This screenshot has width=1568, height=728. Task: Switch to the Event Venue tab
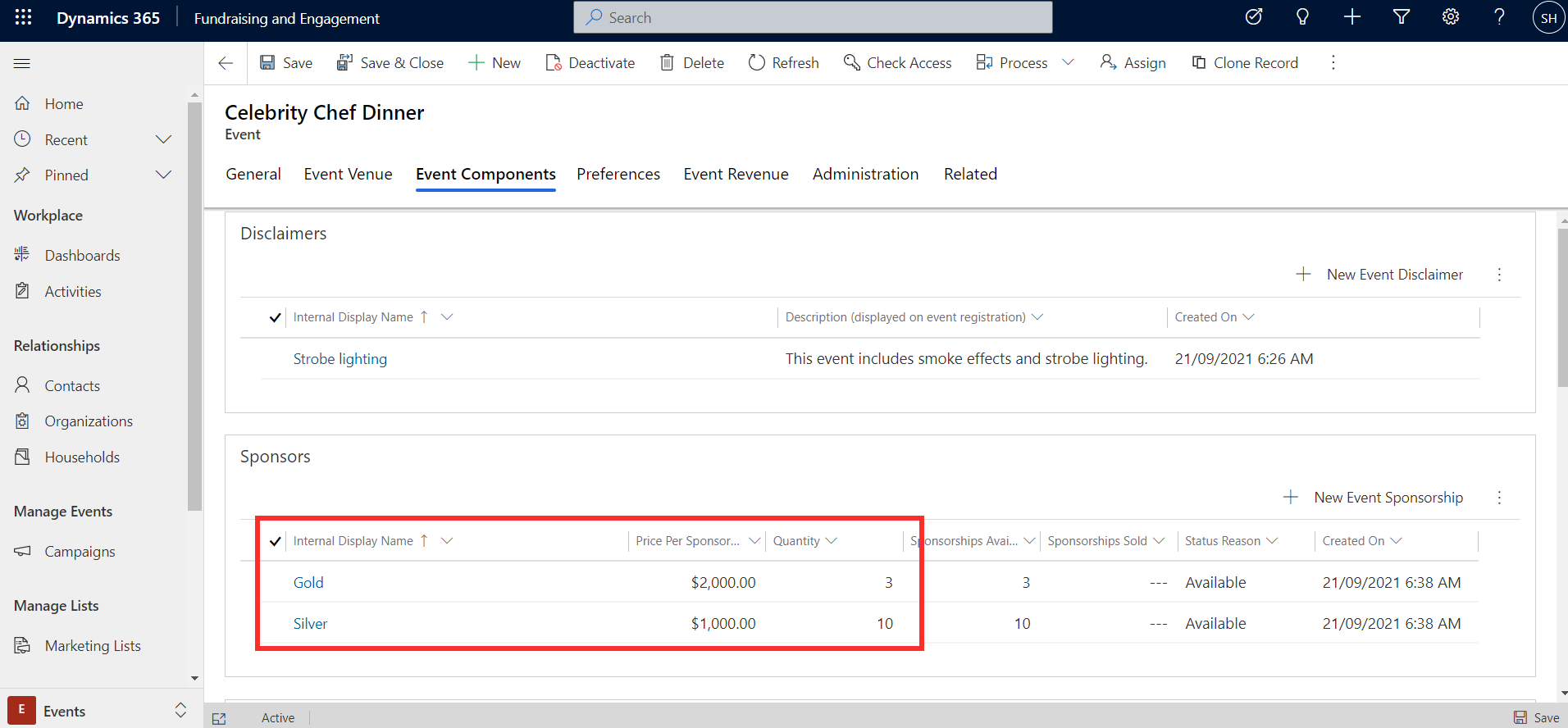pyautogui.click(x=348, y=175)
